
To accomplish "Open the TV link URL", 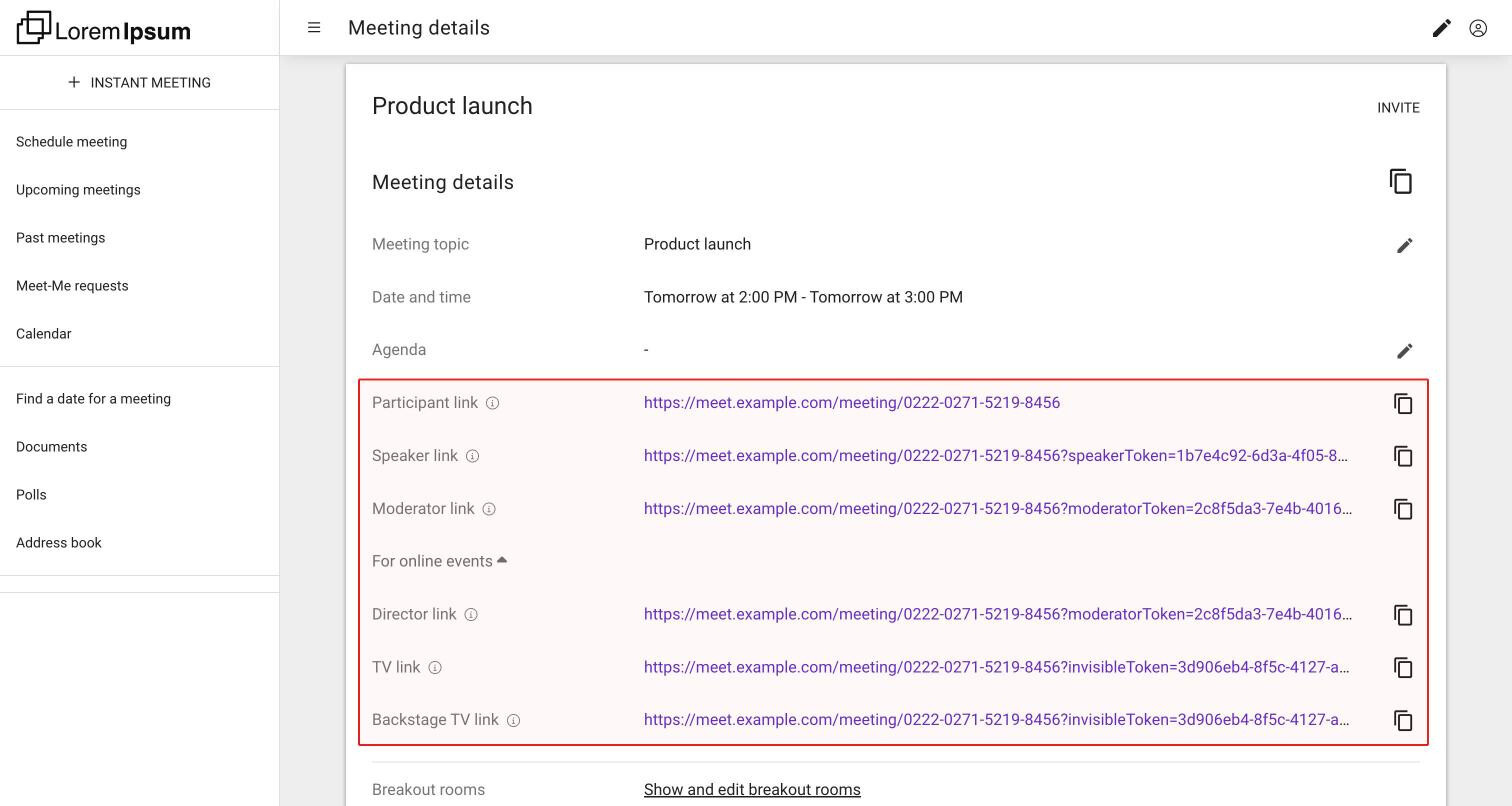I will coord(997,667).
